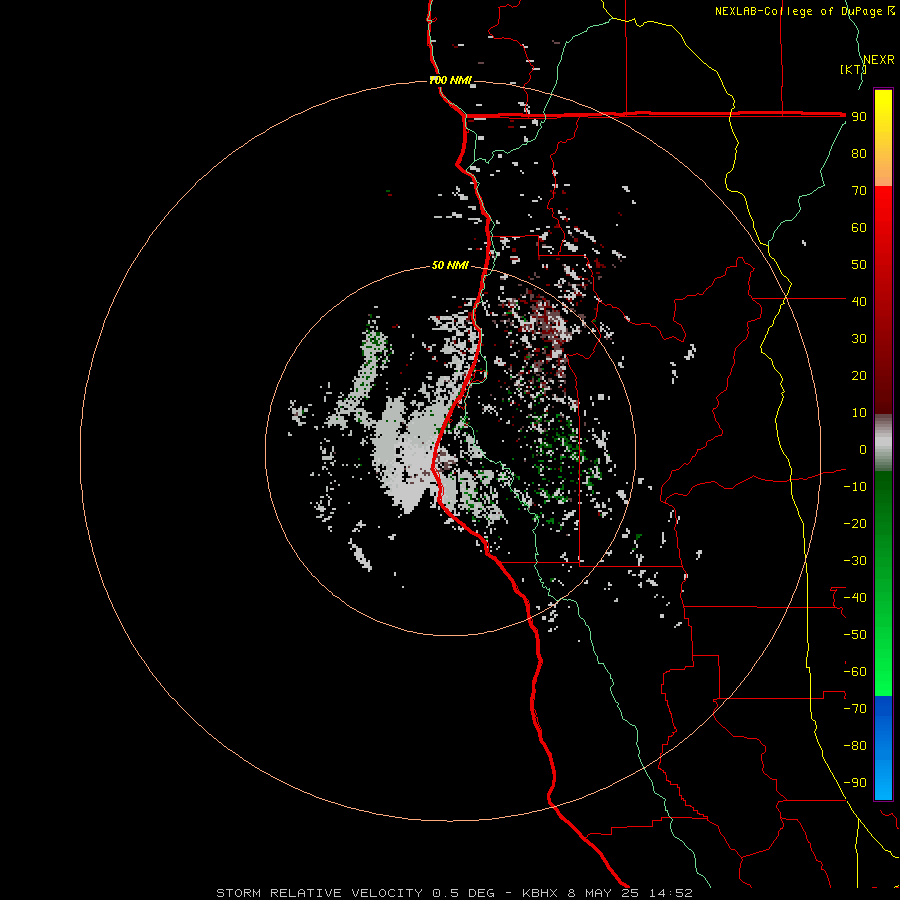Click the '-90' value on the velocity scale

855,783
